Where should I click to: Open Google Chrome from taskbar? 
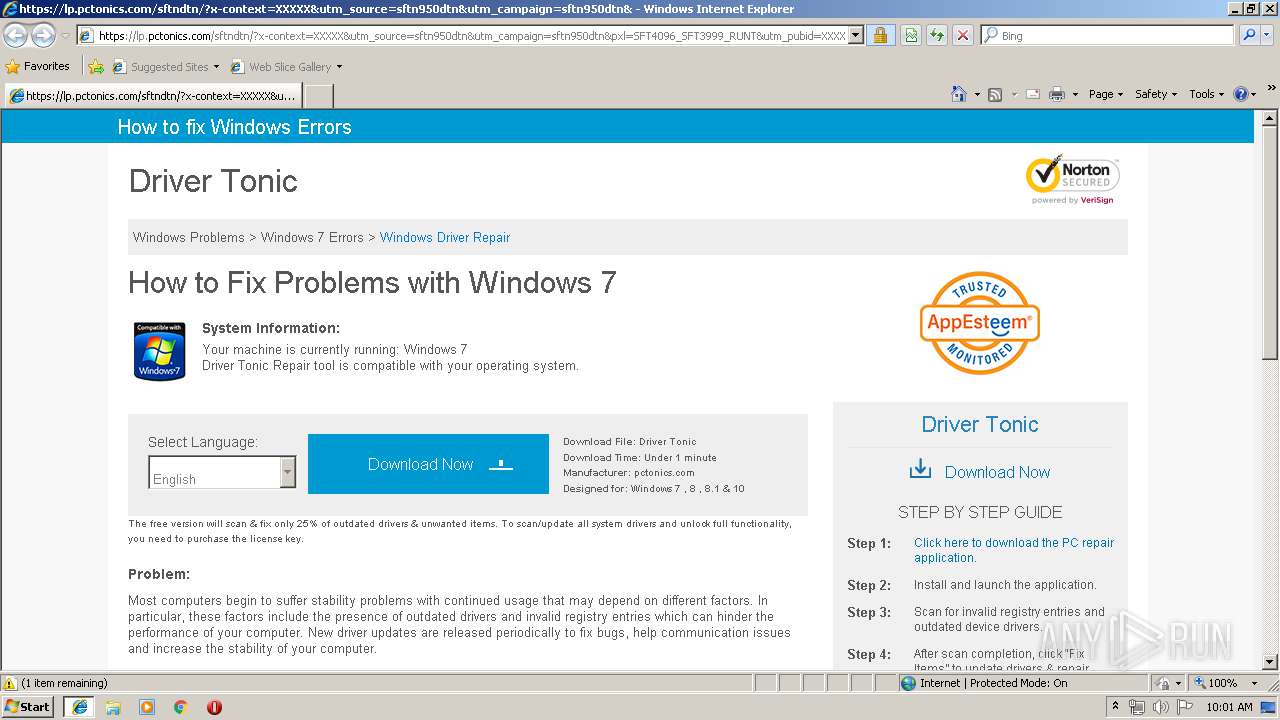coord(181,707)
